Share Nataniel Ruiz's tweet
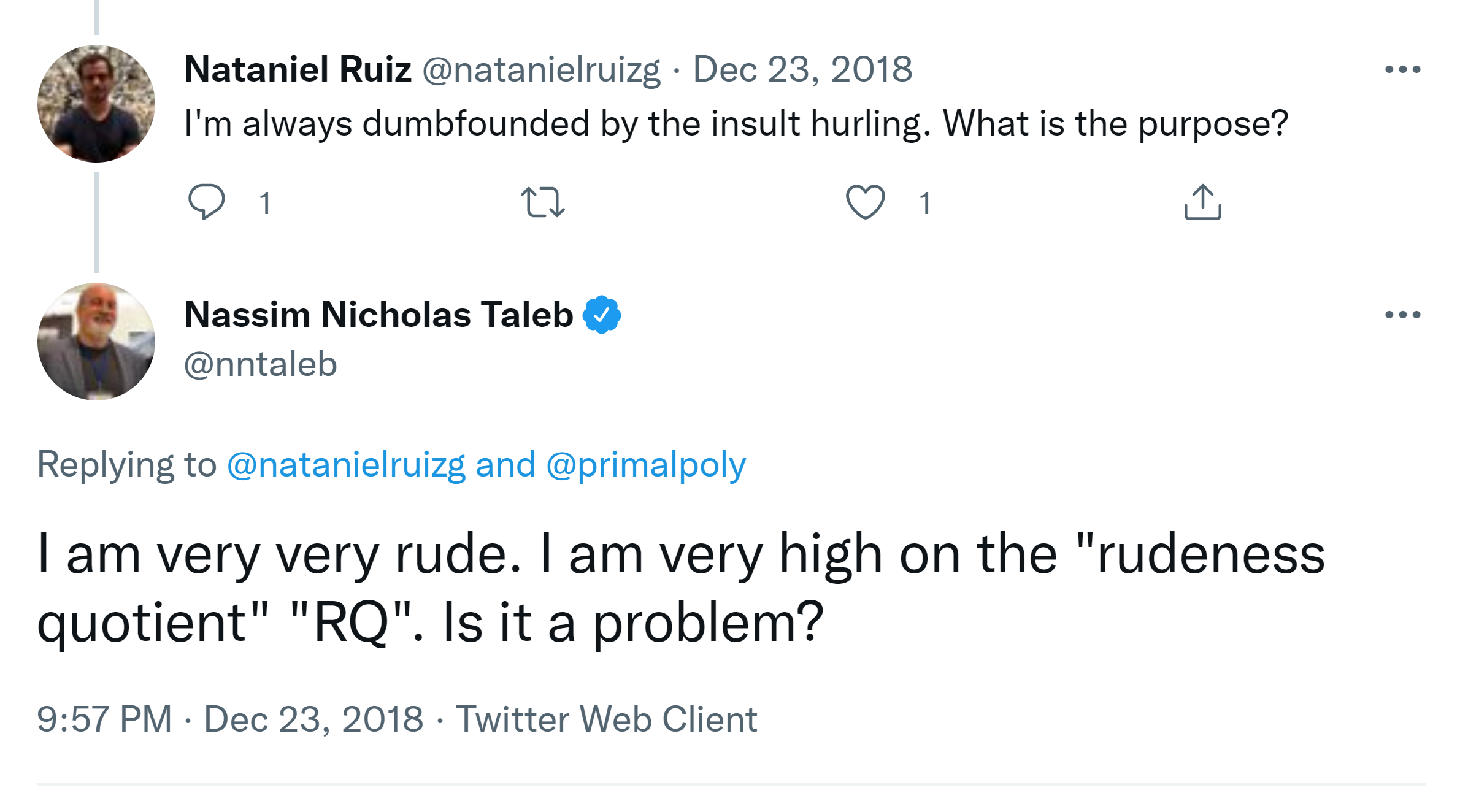The height and width of the screenshot is (812, 1460). (1202, 202)
